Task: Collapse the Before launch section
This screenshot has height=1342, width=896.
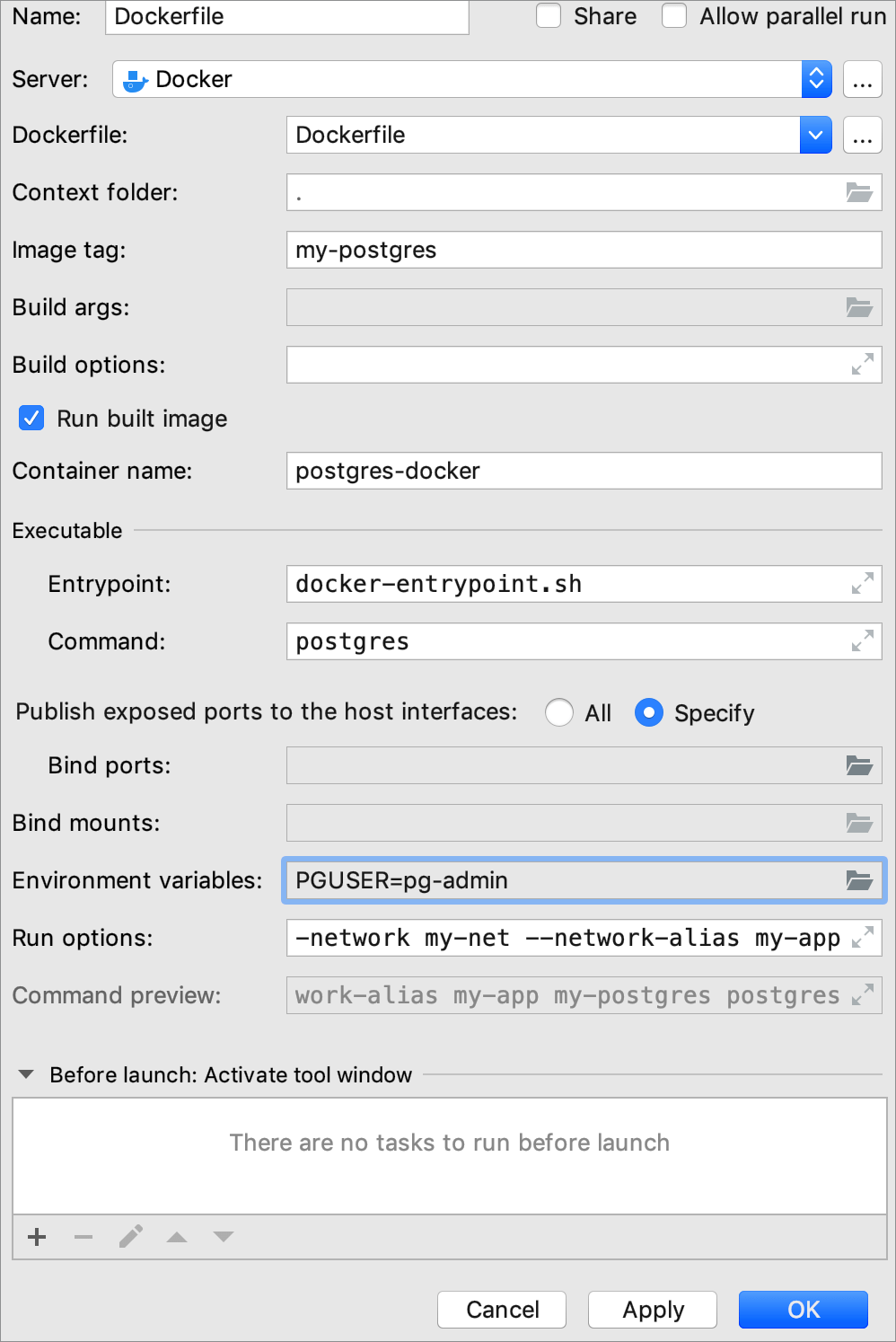Action: (x=26, y=1074)
